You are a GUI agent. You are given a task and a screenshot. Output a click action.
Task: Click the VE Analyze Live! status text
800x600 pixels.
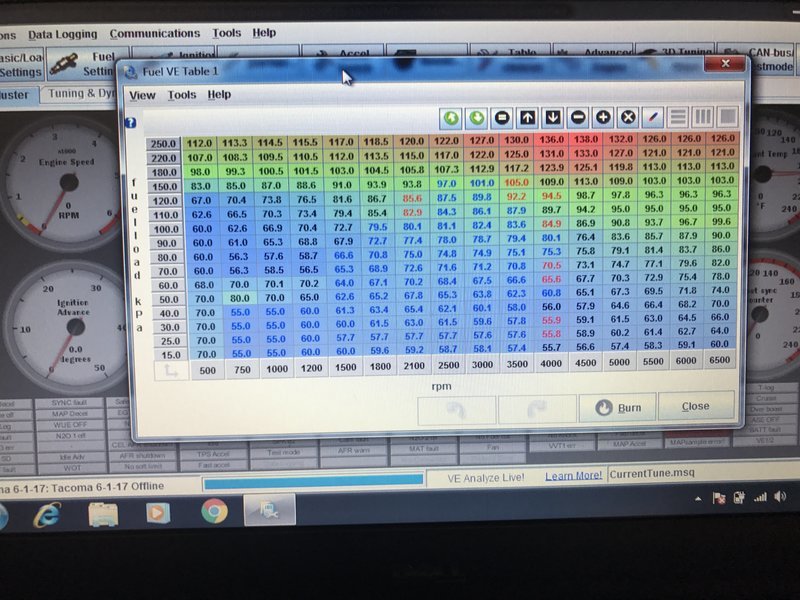tap(486, 478)
